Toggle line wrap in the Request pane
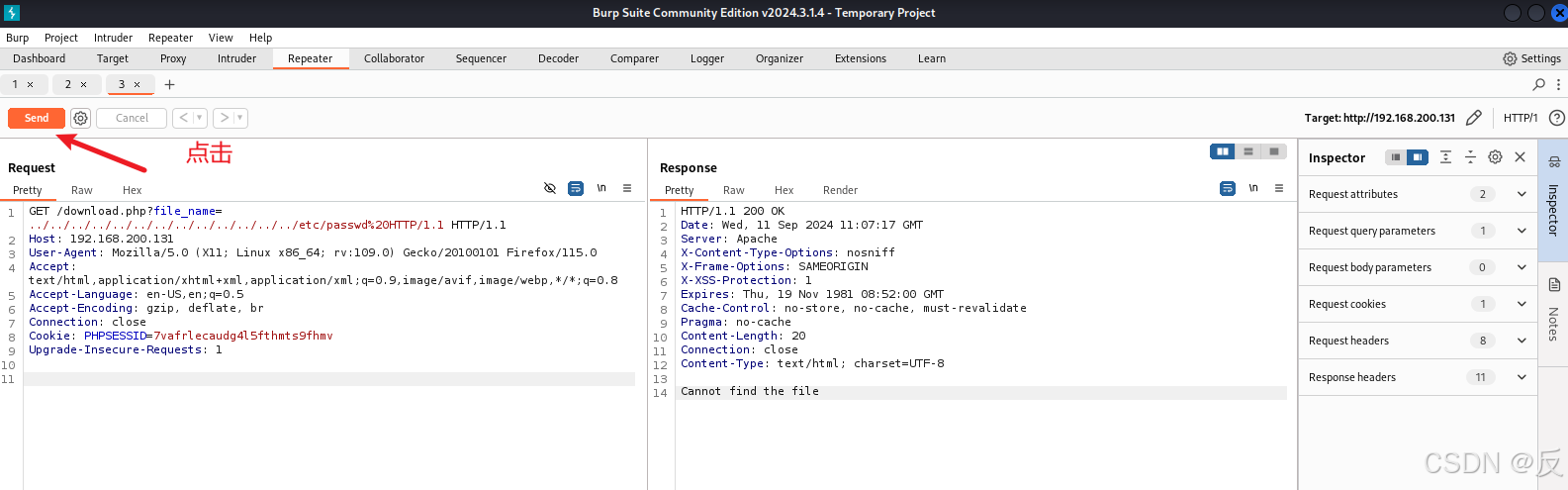1568x490 pixels. pyautogui.click(x=576, y=188)
